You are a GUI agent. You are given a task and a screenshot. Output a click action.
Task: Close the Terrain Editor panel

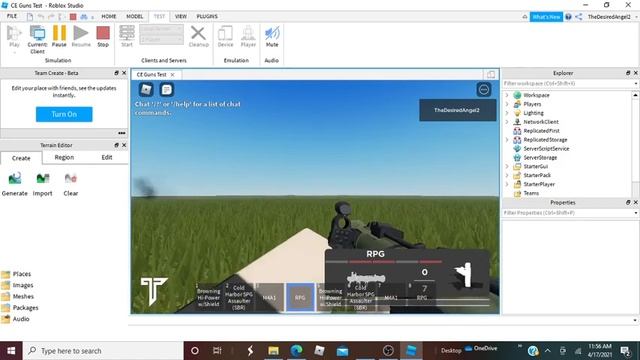click(124, 145)
